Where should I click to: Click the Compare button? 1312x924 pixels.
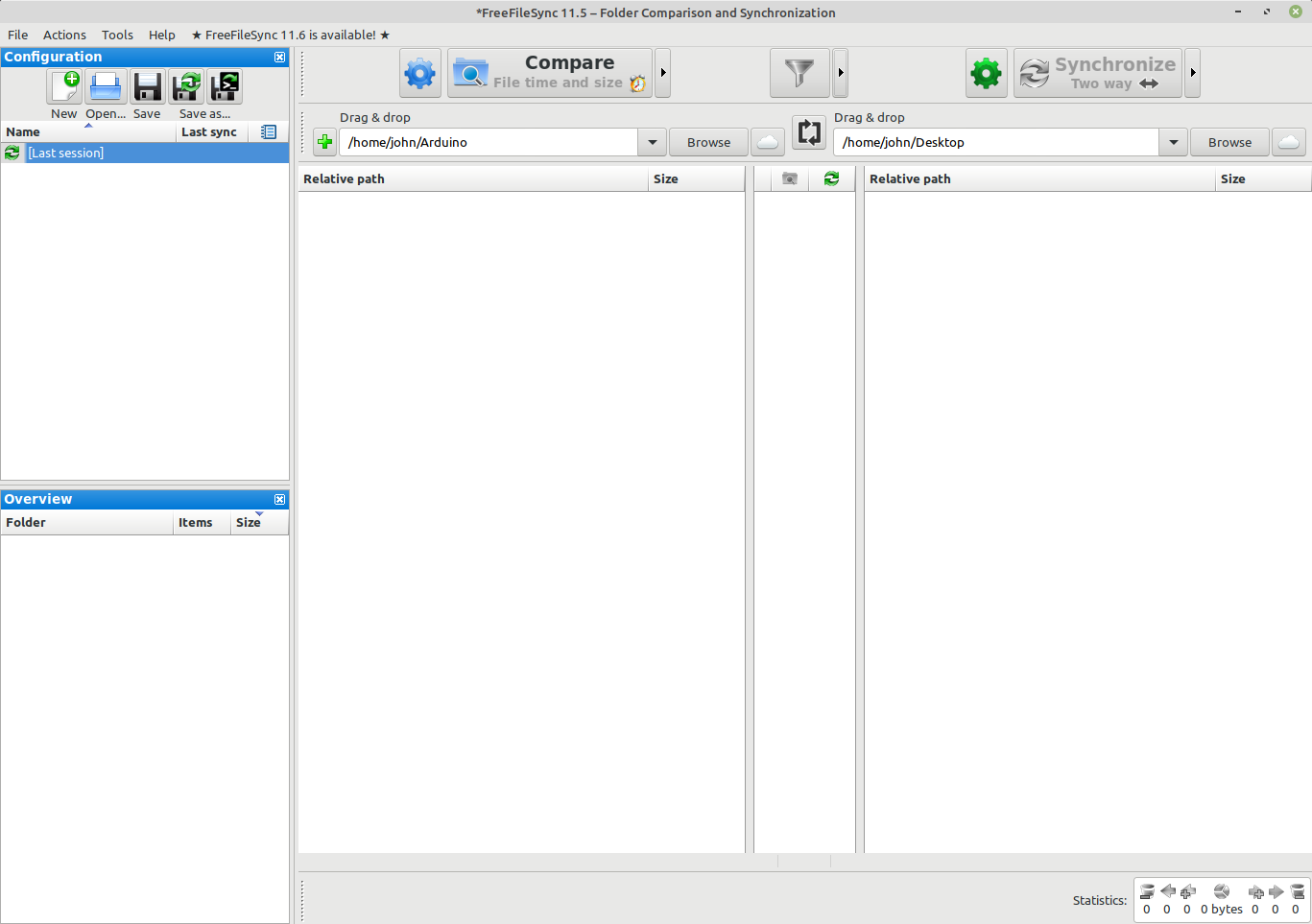pyautogui.click(x=550, y=73)
